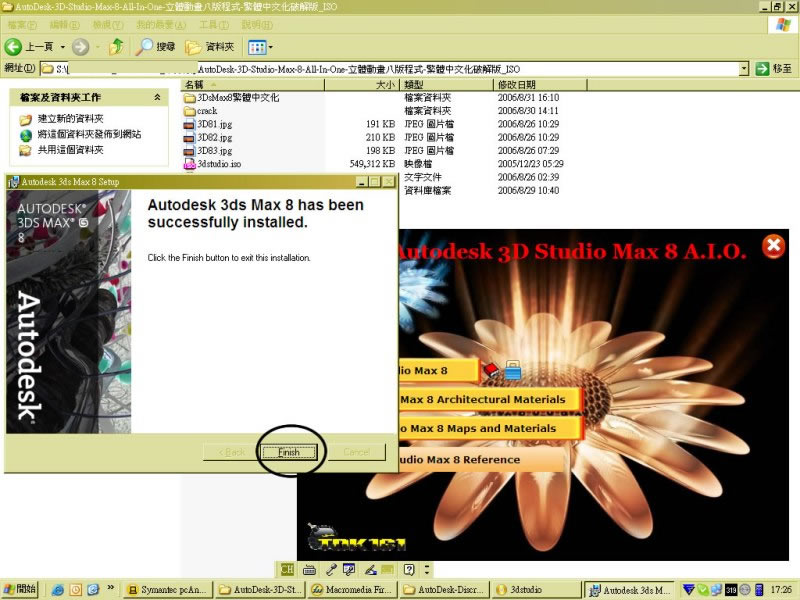Click the green up-one-level folder icon
The height and width of the screenshot is (600, 800).
(116, 47)
